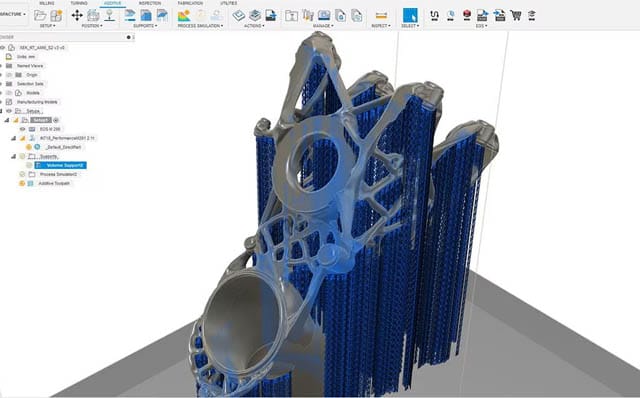Viewport: 640px width, 398px height.
Task: Open the first Manage group library icon
Action: pos(291,16)
